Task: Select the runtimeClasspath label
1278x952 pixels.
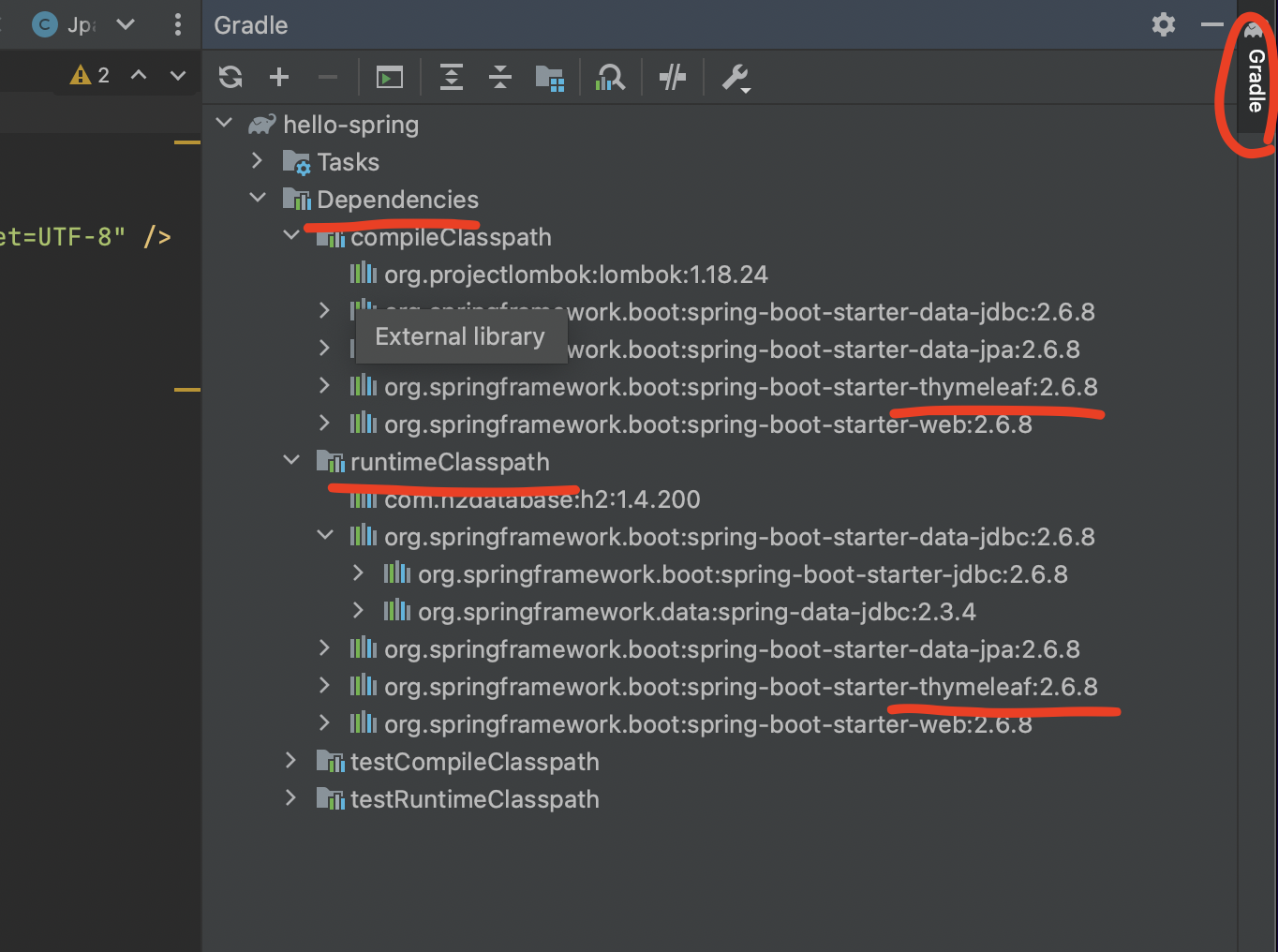Action: 451,462
